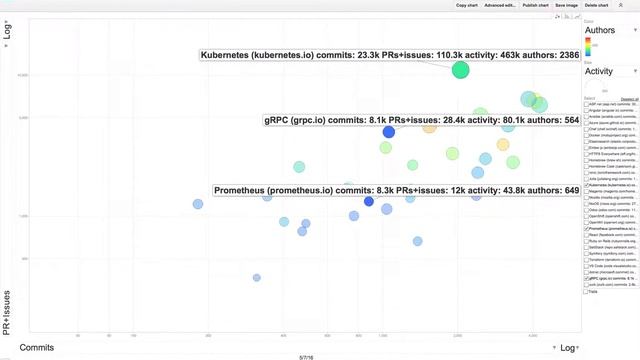This screenshot has height=360, width=640.
Task: Click the gRPC (grpc.io) tooltip label
Action: point(422,120)
